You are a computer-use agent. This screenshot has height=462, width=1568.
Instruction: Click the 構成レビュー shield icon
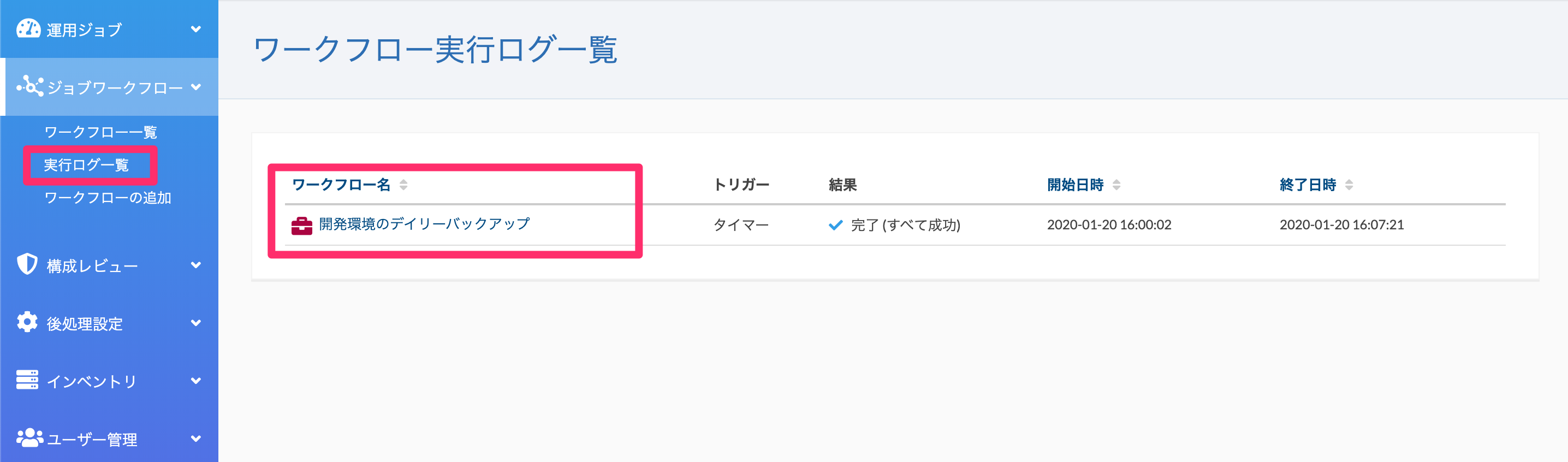(x=27, y=264)
